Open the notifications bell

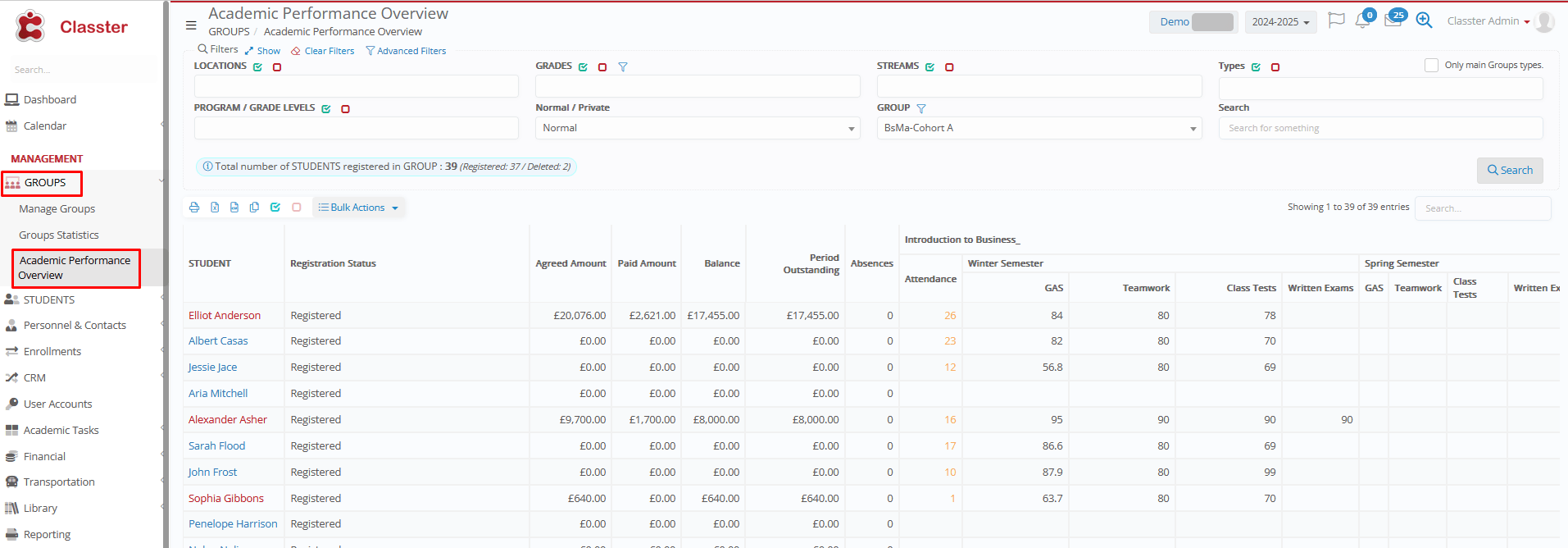(1362, 21)
